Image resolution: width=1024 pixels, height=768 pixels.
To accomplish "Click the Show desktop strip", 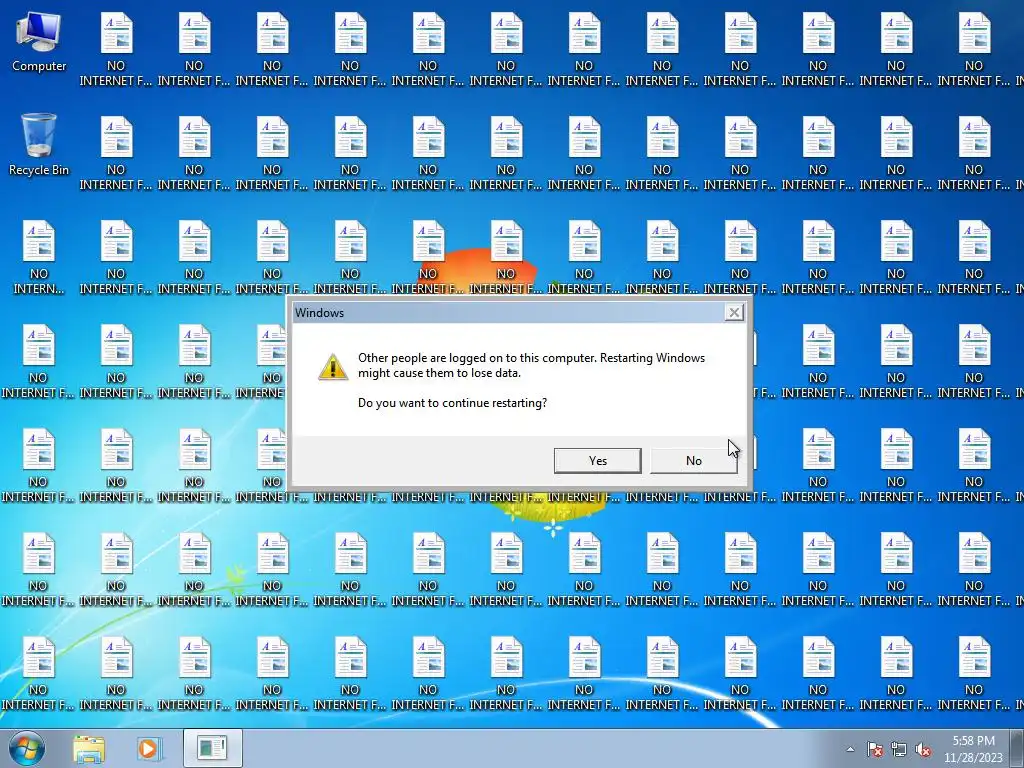I will 1017,748.
